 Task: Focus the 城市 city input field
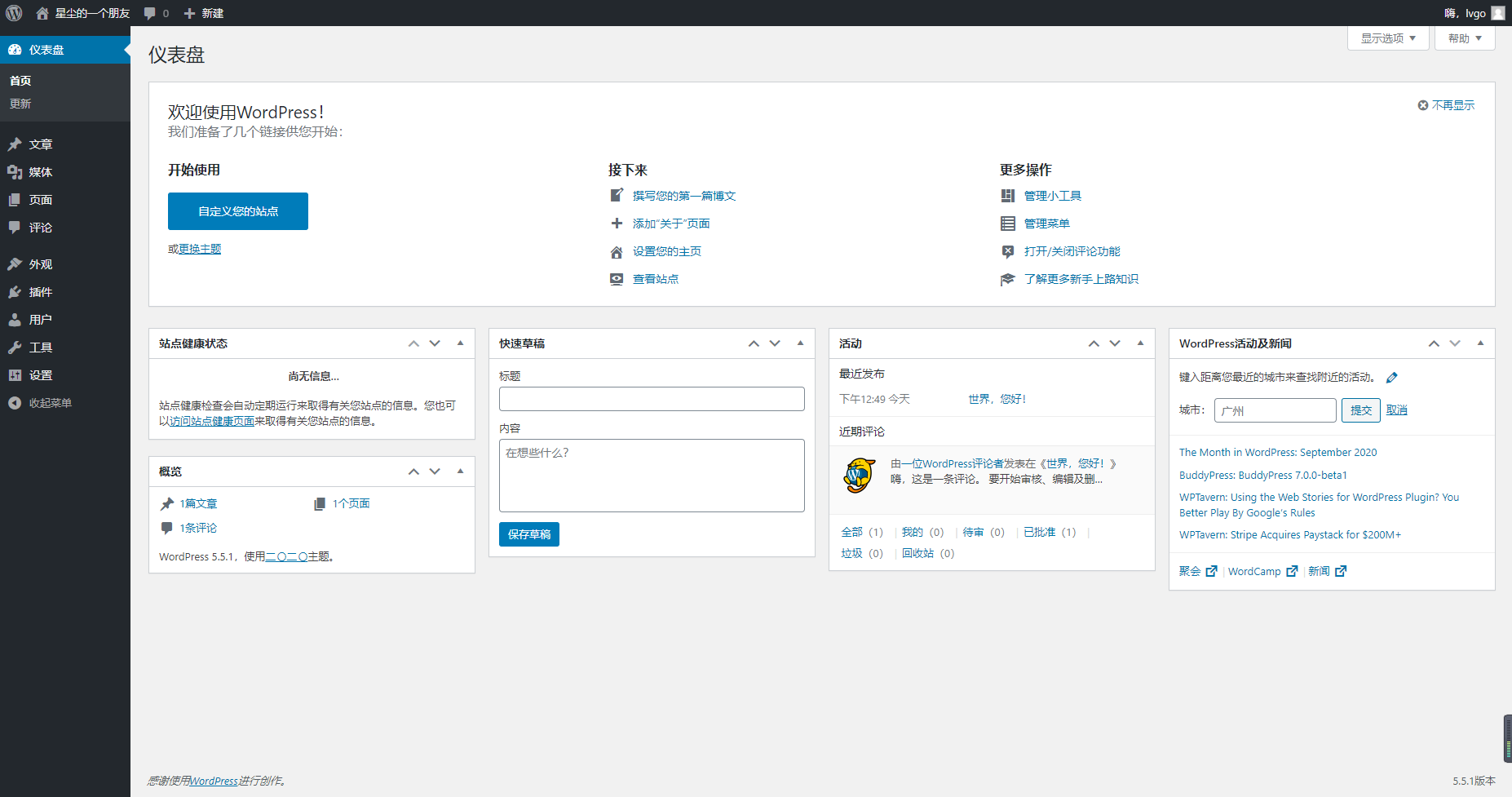click(x=1275, y=410)
